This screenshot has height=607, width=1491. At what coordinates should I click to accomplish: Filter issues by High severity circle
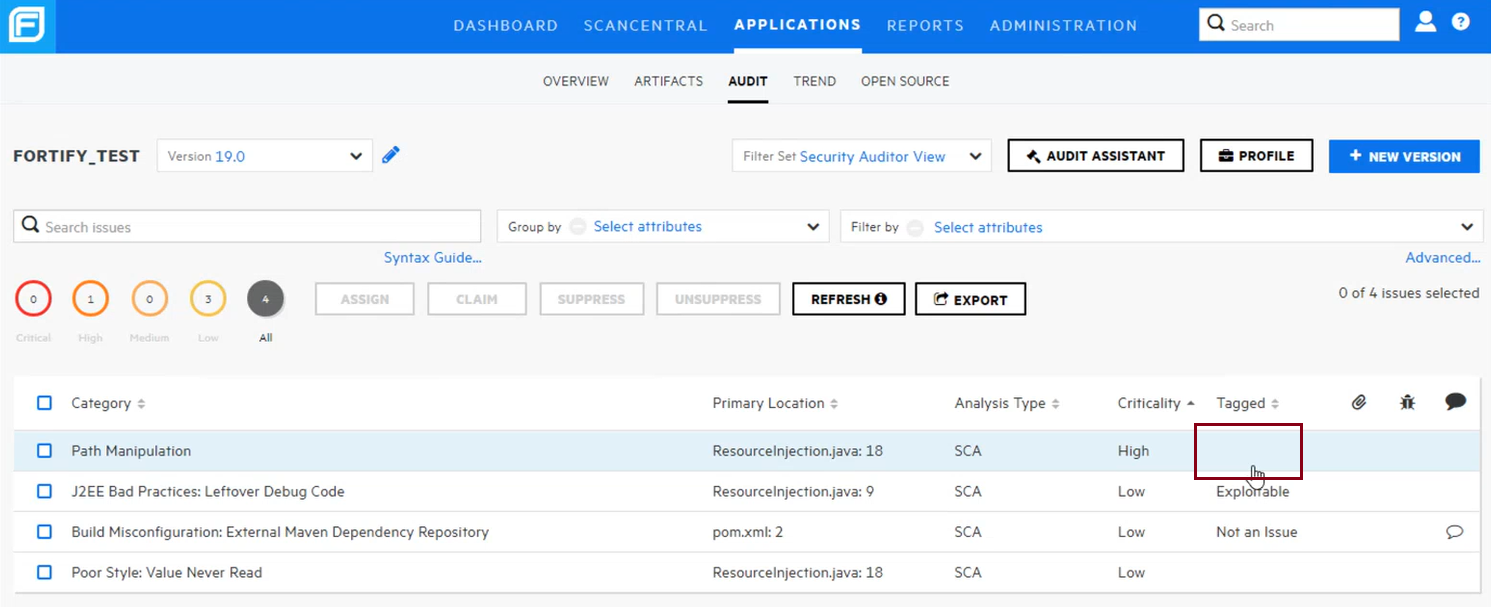[x=90, y=299]
